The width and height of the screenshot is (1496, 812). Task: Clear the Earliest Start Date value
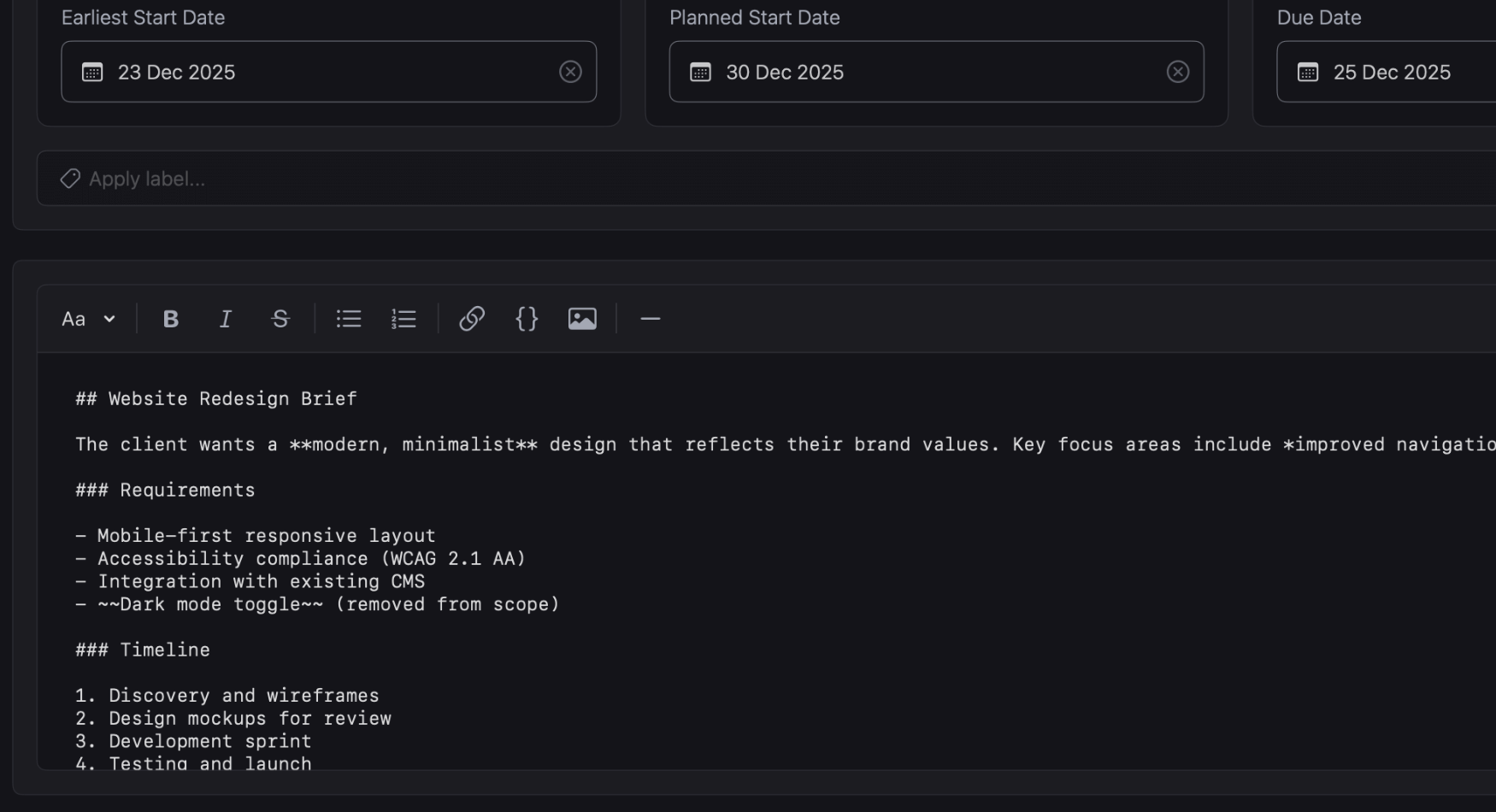(570, 72)
